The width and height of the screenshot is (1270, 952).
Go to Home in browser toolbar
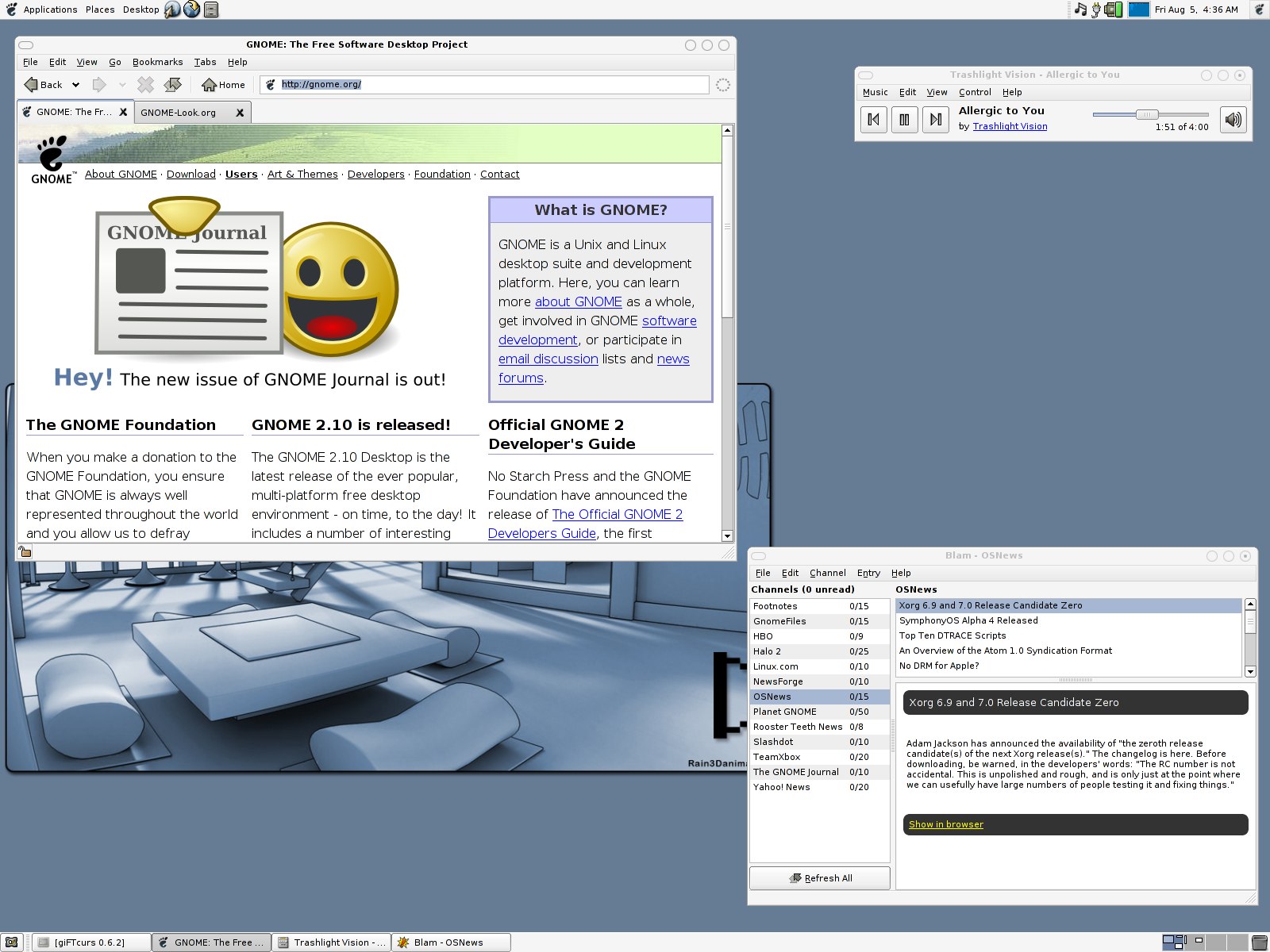[x=224, y=85]
